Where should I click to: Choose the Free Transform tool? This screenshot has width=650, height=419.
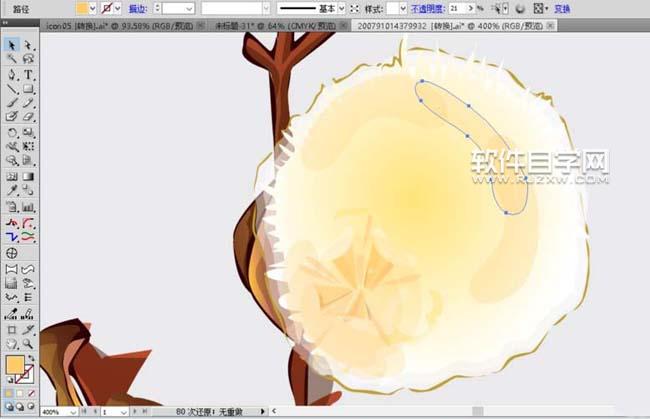coord(28,147)
